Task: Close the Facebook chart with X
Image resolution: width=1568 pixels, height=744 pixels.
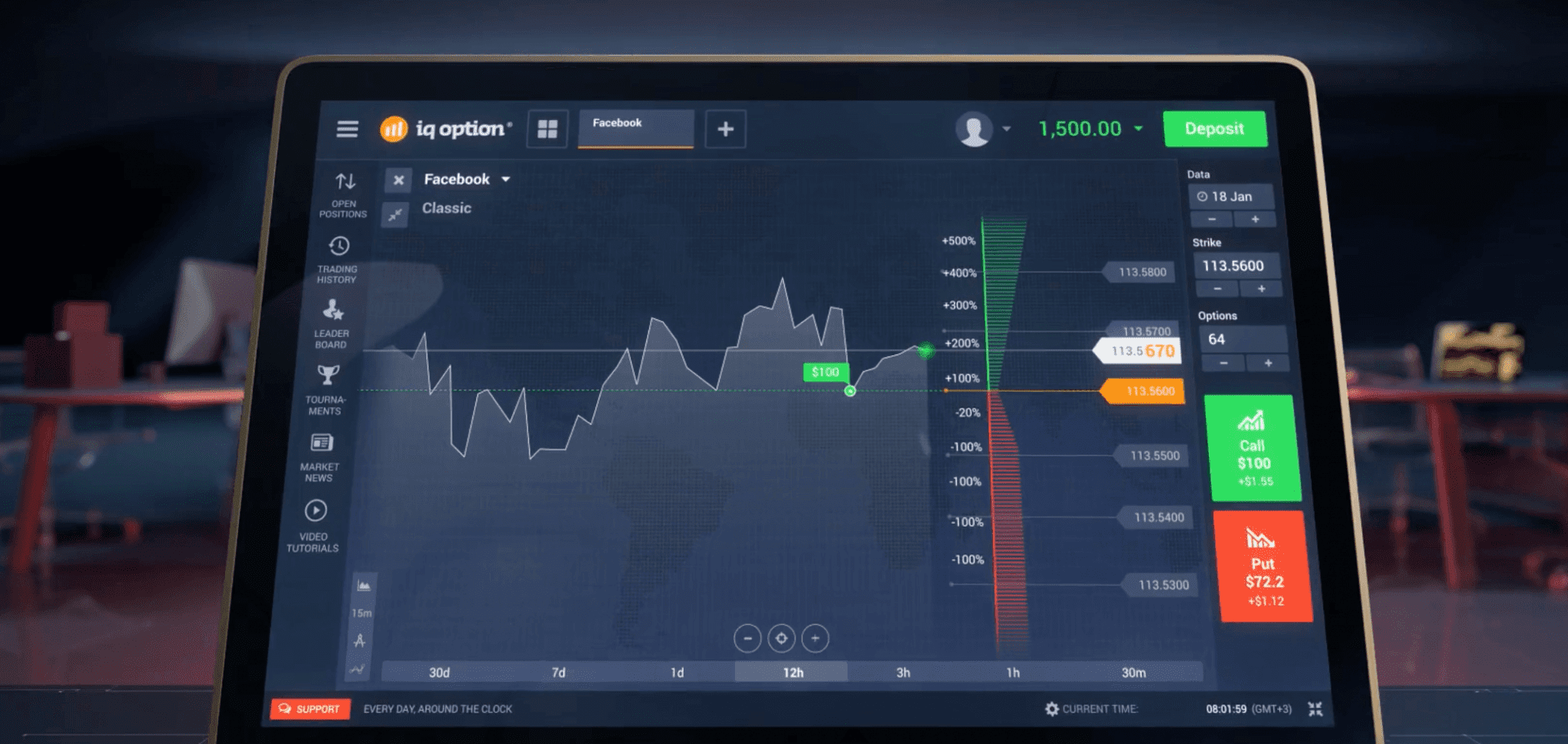Action: point(398,181)
